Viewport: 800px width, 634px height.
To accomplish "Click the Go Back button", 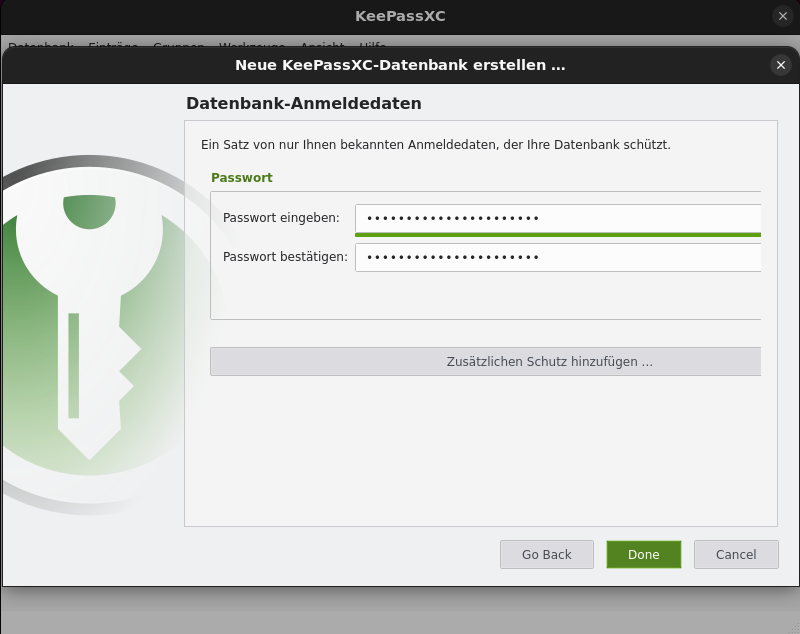I will click(546, 554).
